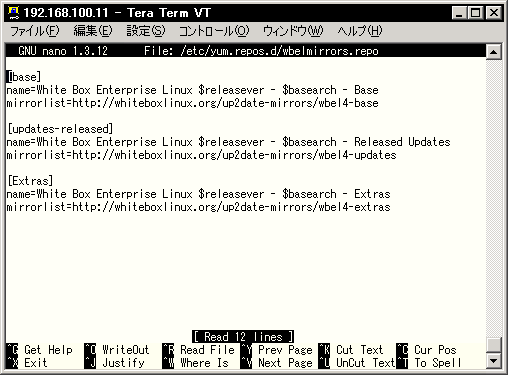Click the Next Page shortcut label
The height and width of the screenshot is (375, 508).
coord(285,363)
